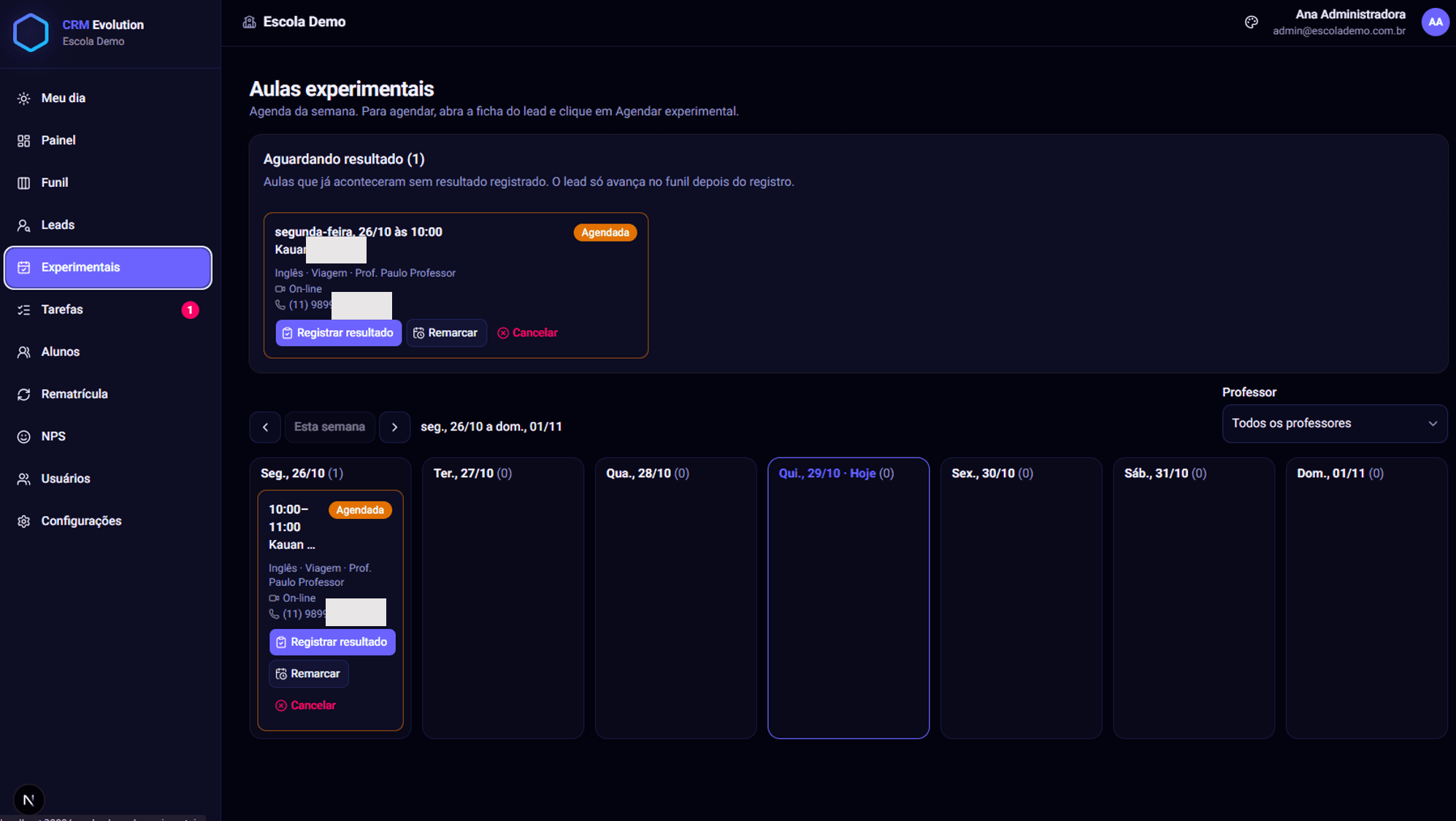
Task: Click Agendada badge in Monday calendar card
Action: (360, 510)
